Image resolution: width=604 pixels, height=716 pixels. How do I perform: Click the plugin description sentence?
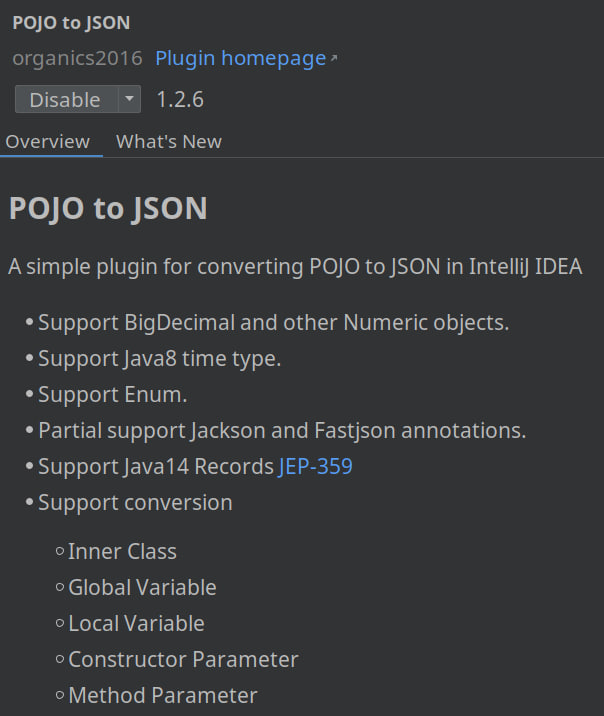point(295,267)
